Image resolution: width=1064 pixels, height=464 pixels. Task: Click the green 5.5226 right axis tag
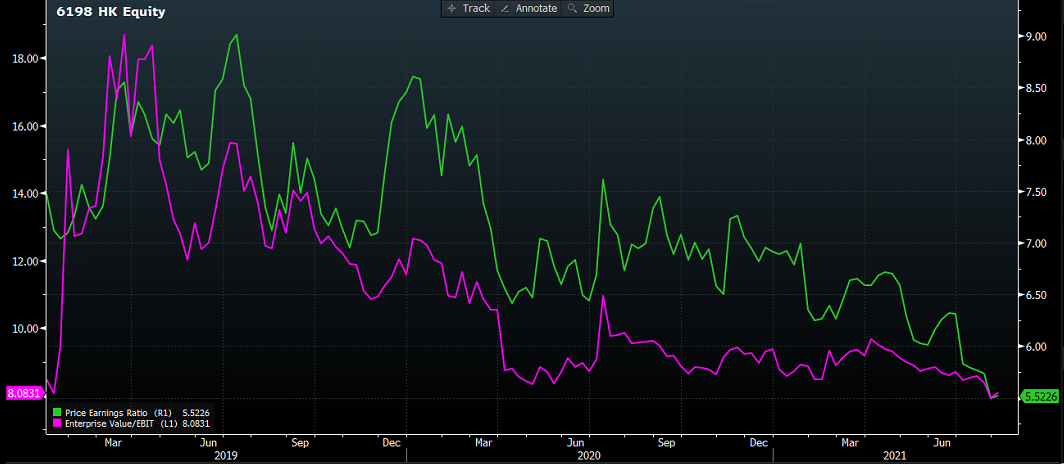click(x=1040, y=397)
